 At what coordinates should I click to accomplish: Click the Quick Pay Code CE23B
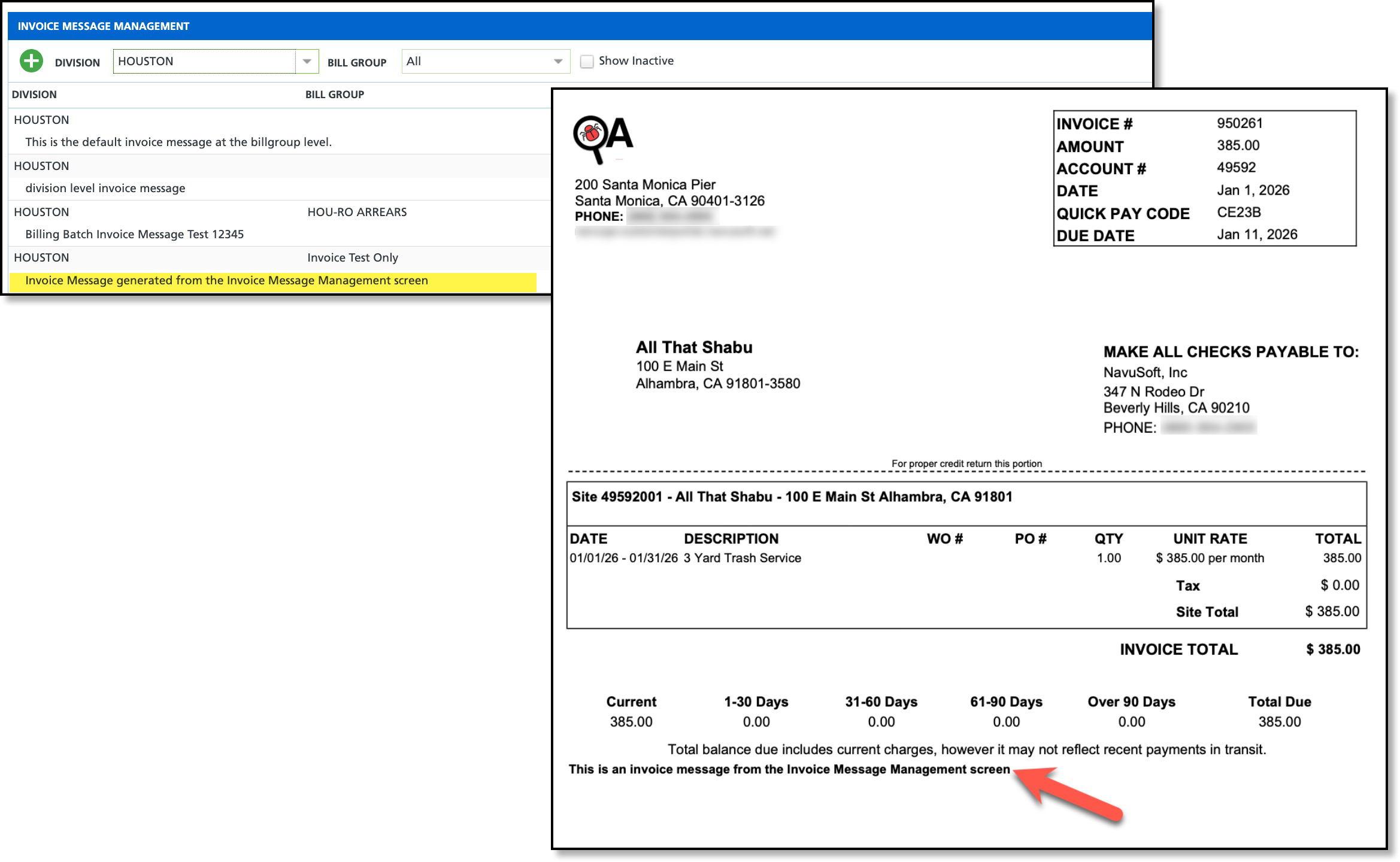pyautogui.click(x=1238, y=213)
